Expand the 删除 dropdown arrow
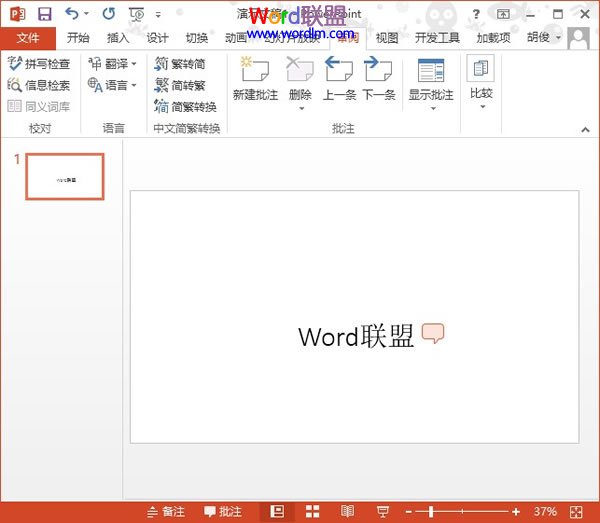This screenshot has width=600, height=523. pos(302,109)
